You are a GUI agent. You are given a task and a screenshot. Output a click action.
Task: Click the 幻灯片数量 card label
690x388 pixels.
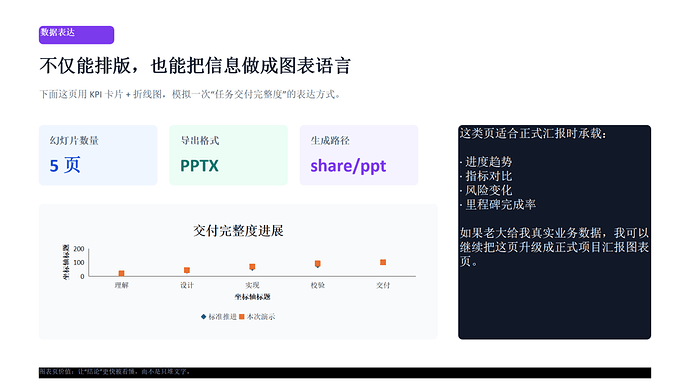click(x=74, y=140)
